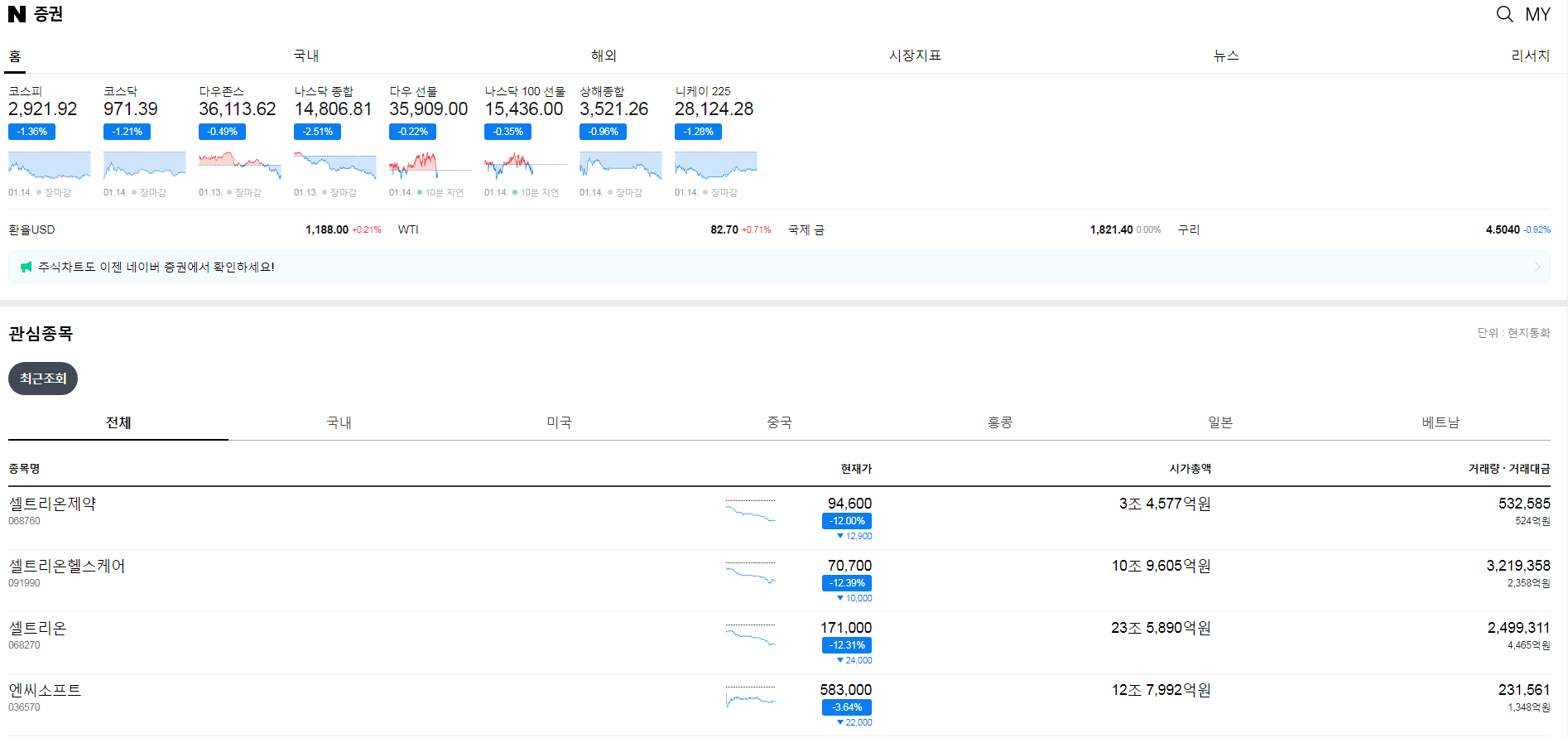Click the 관심종목 section heading
The height and width of the screenshot is (738, 1568).
[x=41, y=334]
